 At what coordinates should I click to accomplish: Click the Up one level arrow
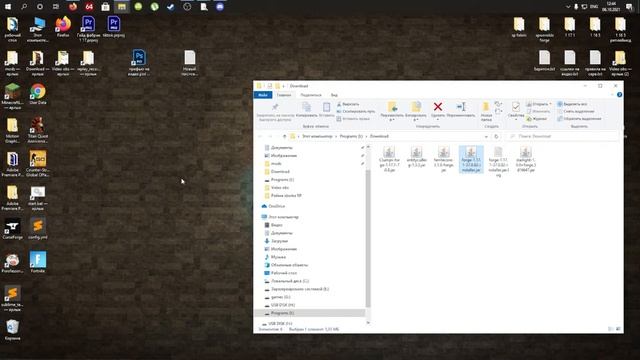point(284,136)
